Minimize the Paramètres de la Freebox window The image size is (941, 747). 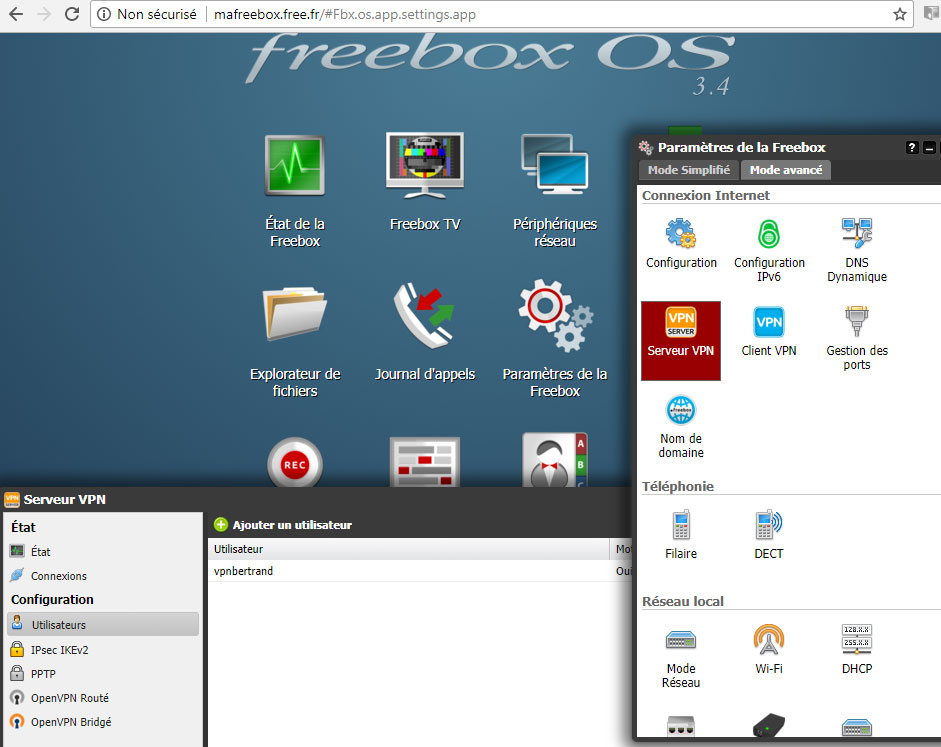(929, 148)
